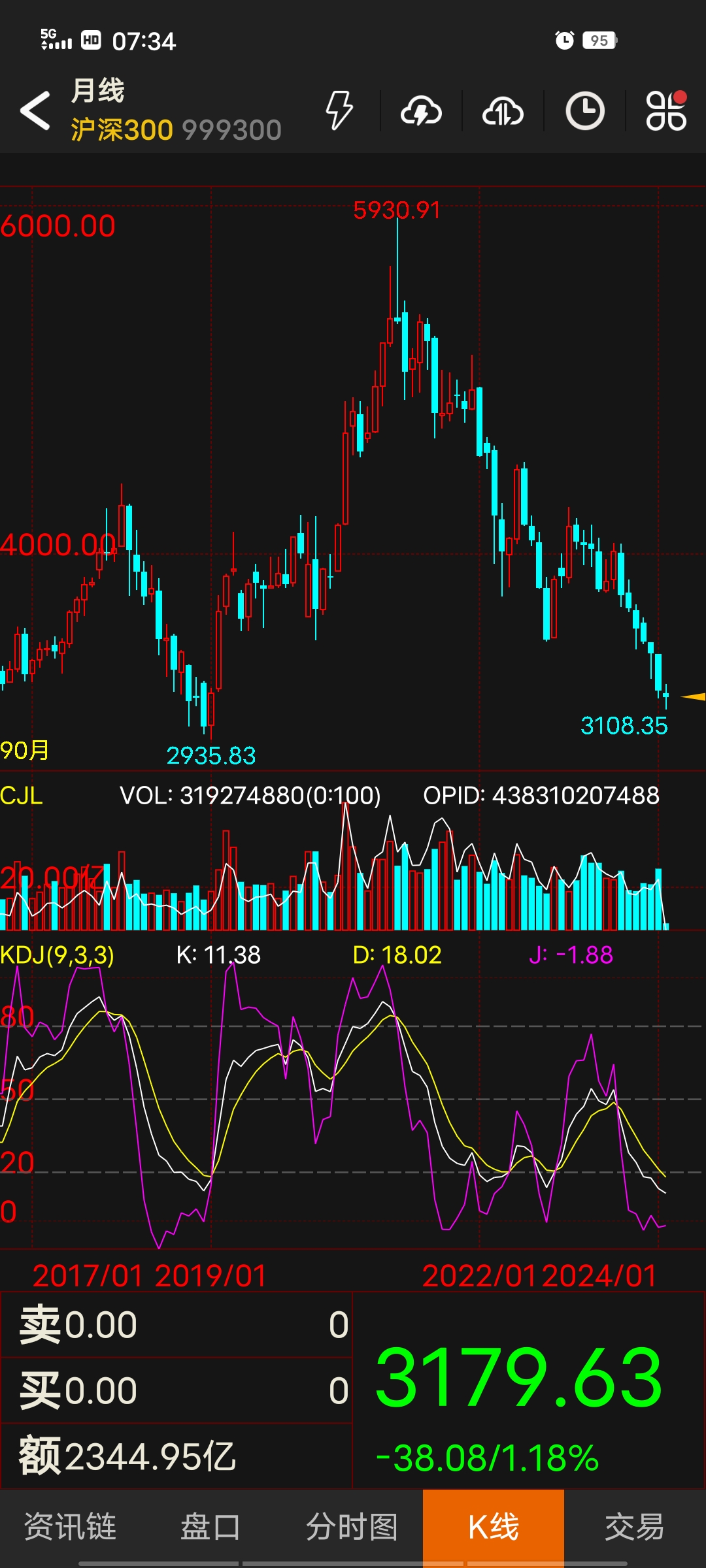This screenshot has height=1568, width=706.
Task: Tap the VOL: 319274880 value
Action: 250,796
